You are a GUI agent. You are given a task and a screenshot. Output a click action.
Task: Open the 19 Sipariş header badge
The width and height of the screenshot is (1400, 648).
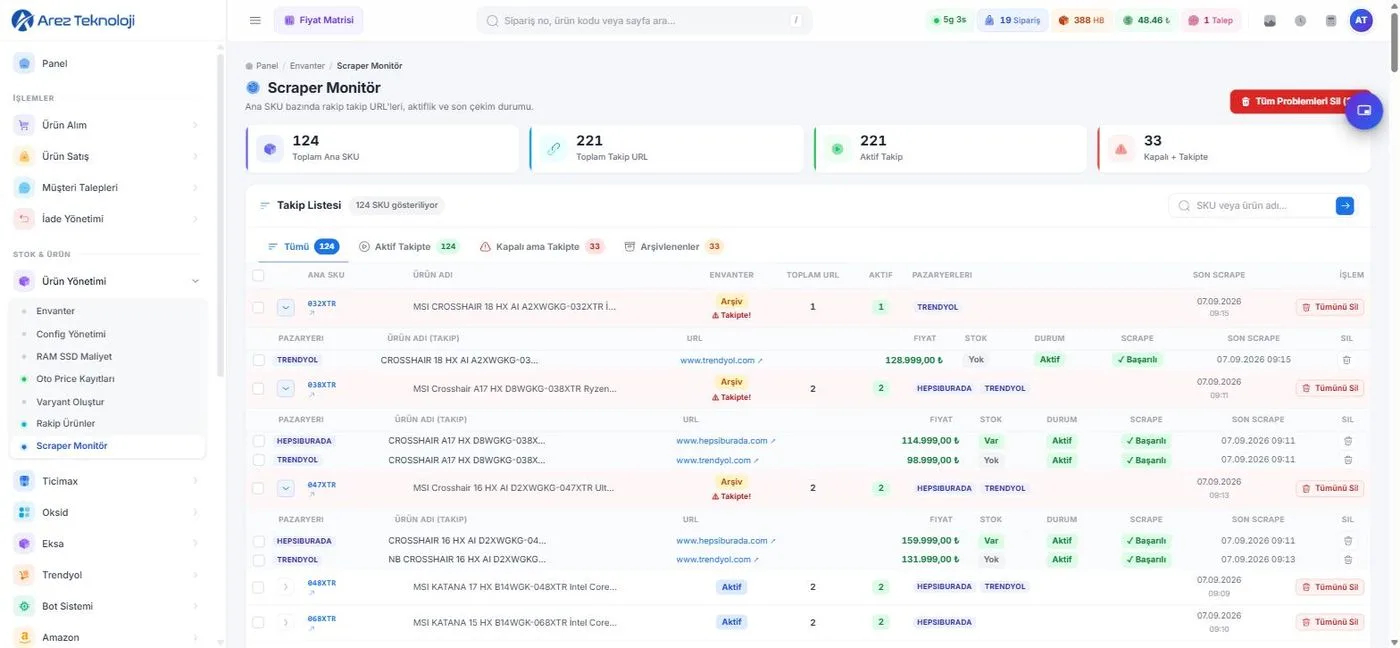click(1012, 20)
